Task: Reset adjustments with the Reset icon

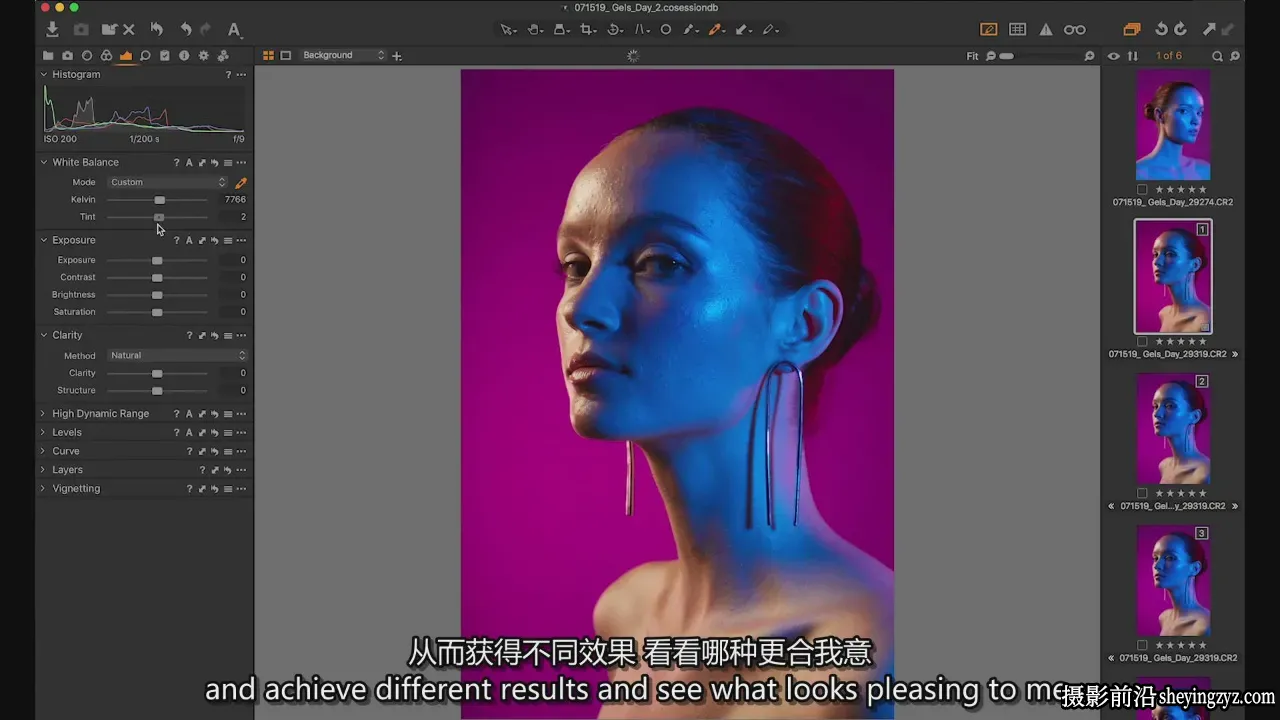Action: [157, 30]
